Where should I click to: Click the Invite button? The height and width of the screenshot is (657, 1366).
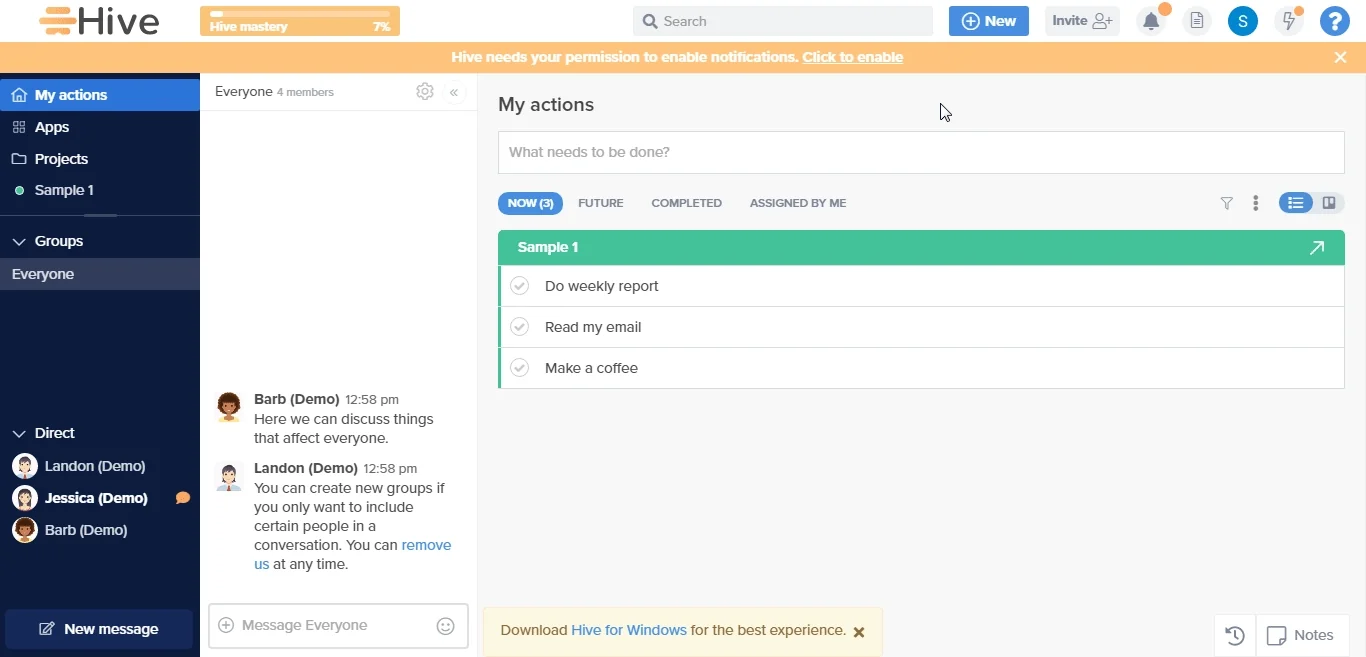click(1083, 21)
